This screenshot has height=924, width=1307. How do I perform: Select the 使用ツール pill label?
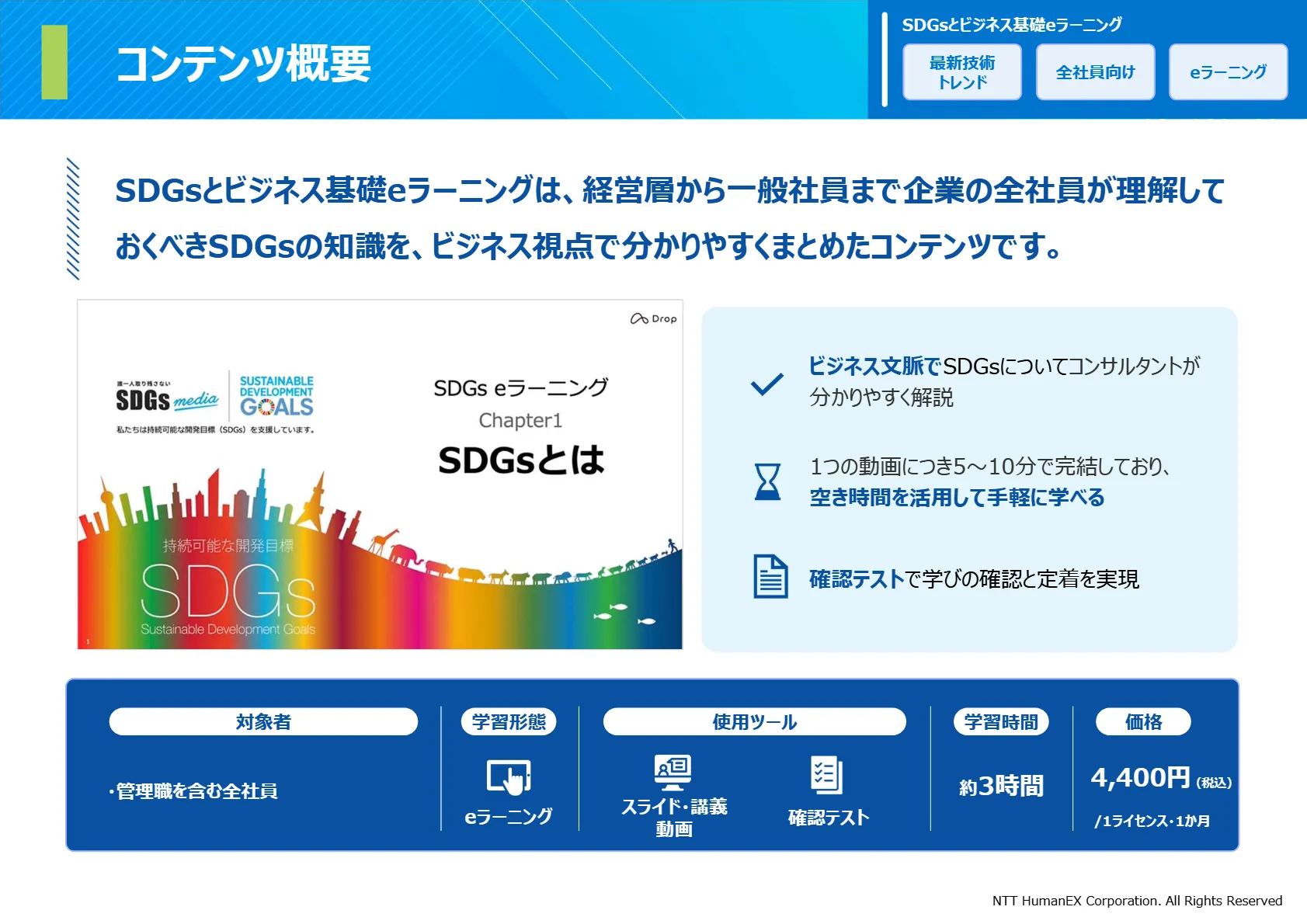[755, 721]
